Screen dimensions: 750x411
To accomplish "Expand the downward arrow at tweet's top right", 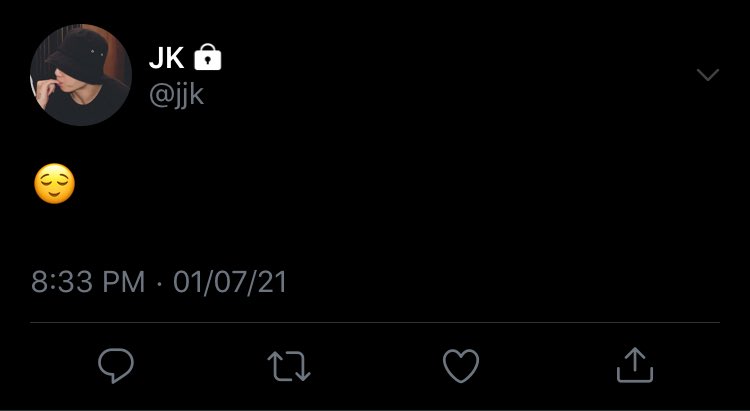I will [708, 75].
